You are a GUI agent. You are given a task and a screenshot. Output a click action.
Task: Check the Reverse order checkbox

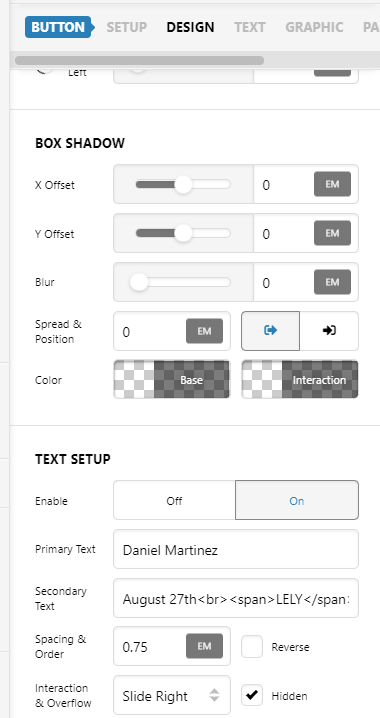click(252, 647)
